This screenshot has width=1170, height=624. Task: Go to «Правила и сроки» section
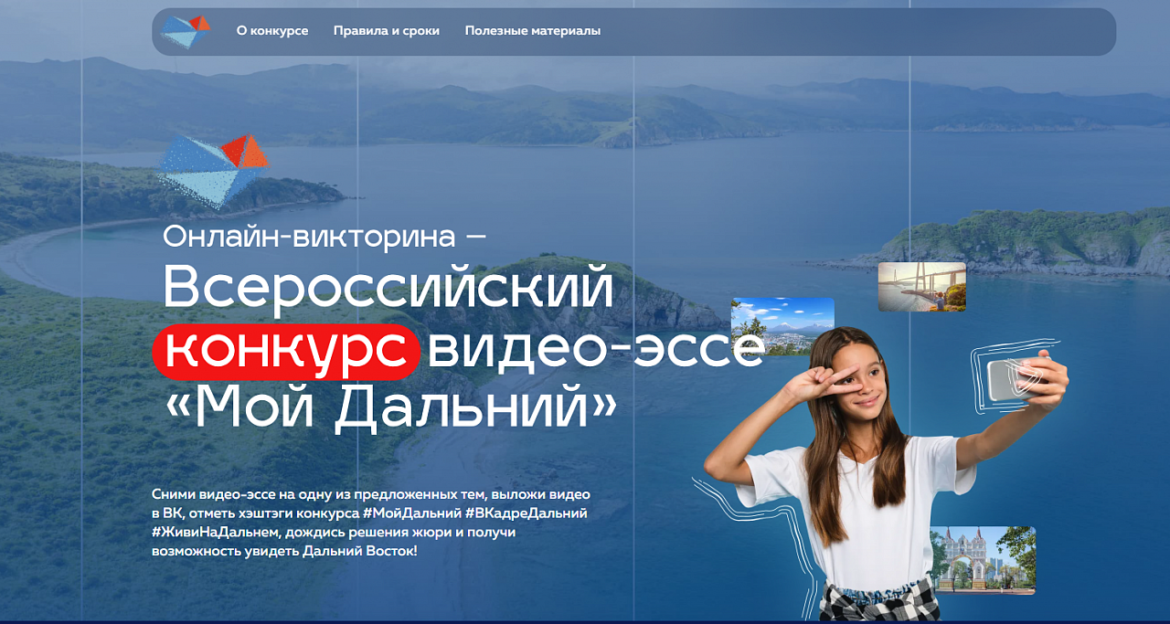(x=386, y=31)
